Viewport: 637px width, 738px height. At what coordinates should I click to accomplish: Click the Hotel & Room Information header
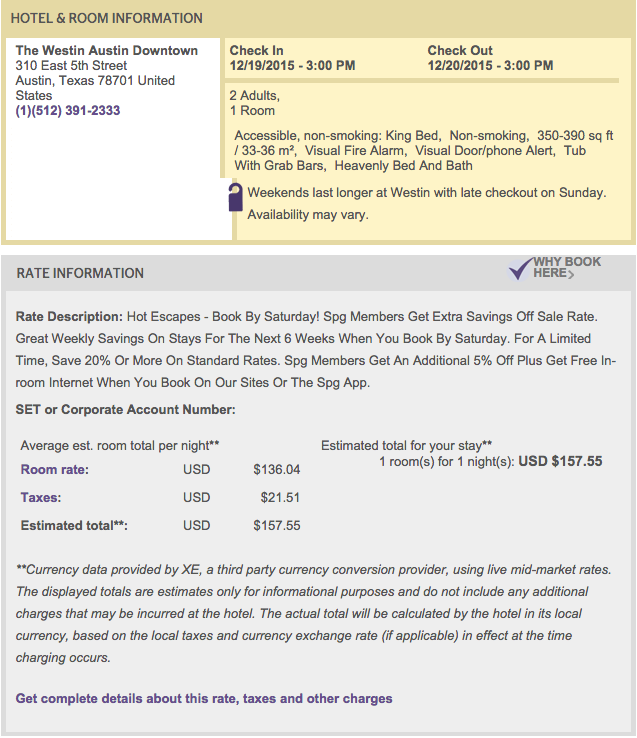tap(107, 18)
